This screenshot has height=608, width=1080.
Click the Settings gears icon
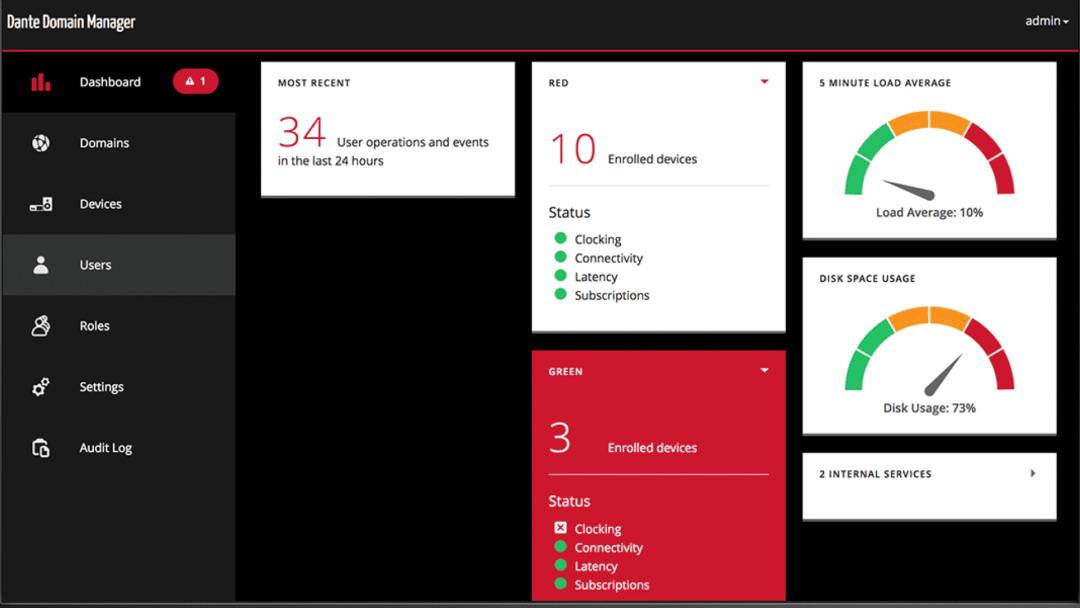[40, 387]
